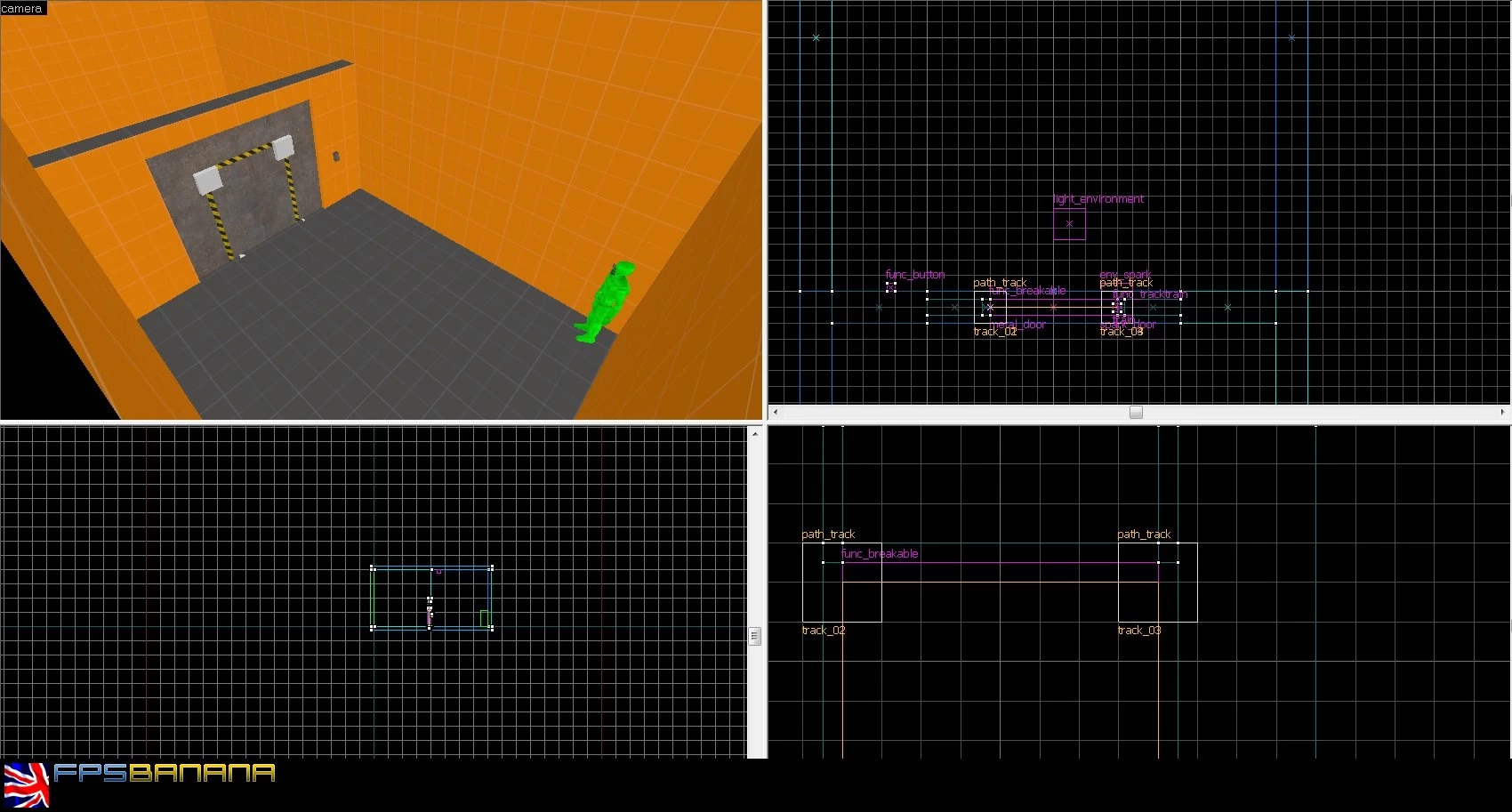The width and height of the screenshot is (1512, 812).
Task: Click the vertical scrollbar thumb grip
Action: point(754,636)
